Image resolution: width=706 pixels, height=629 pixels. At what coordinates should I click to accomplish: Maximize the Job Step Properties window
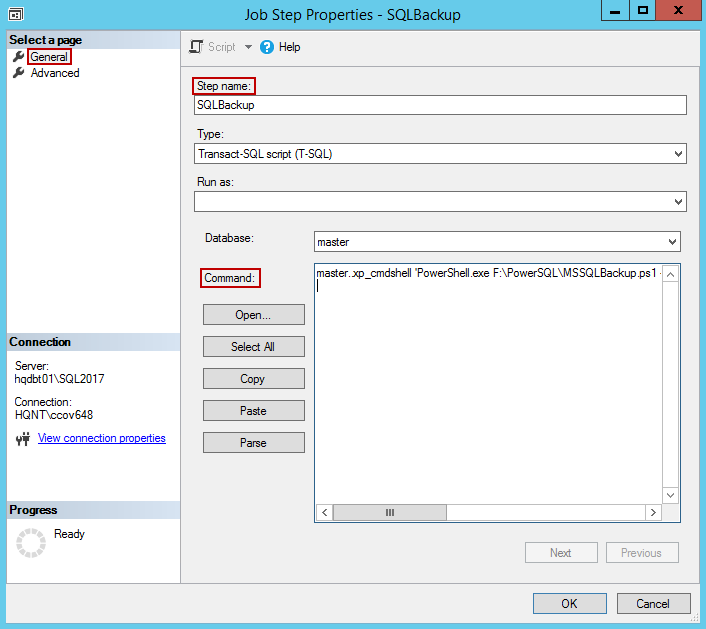[x=643, y=10]
